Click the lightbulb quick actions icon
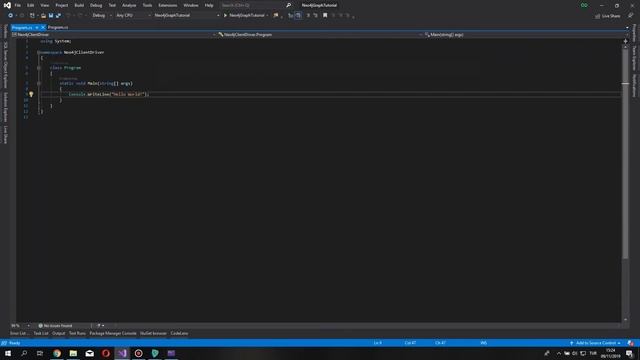640x360 pixels. click(31, 94)
